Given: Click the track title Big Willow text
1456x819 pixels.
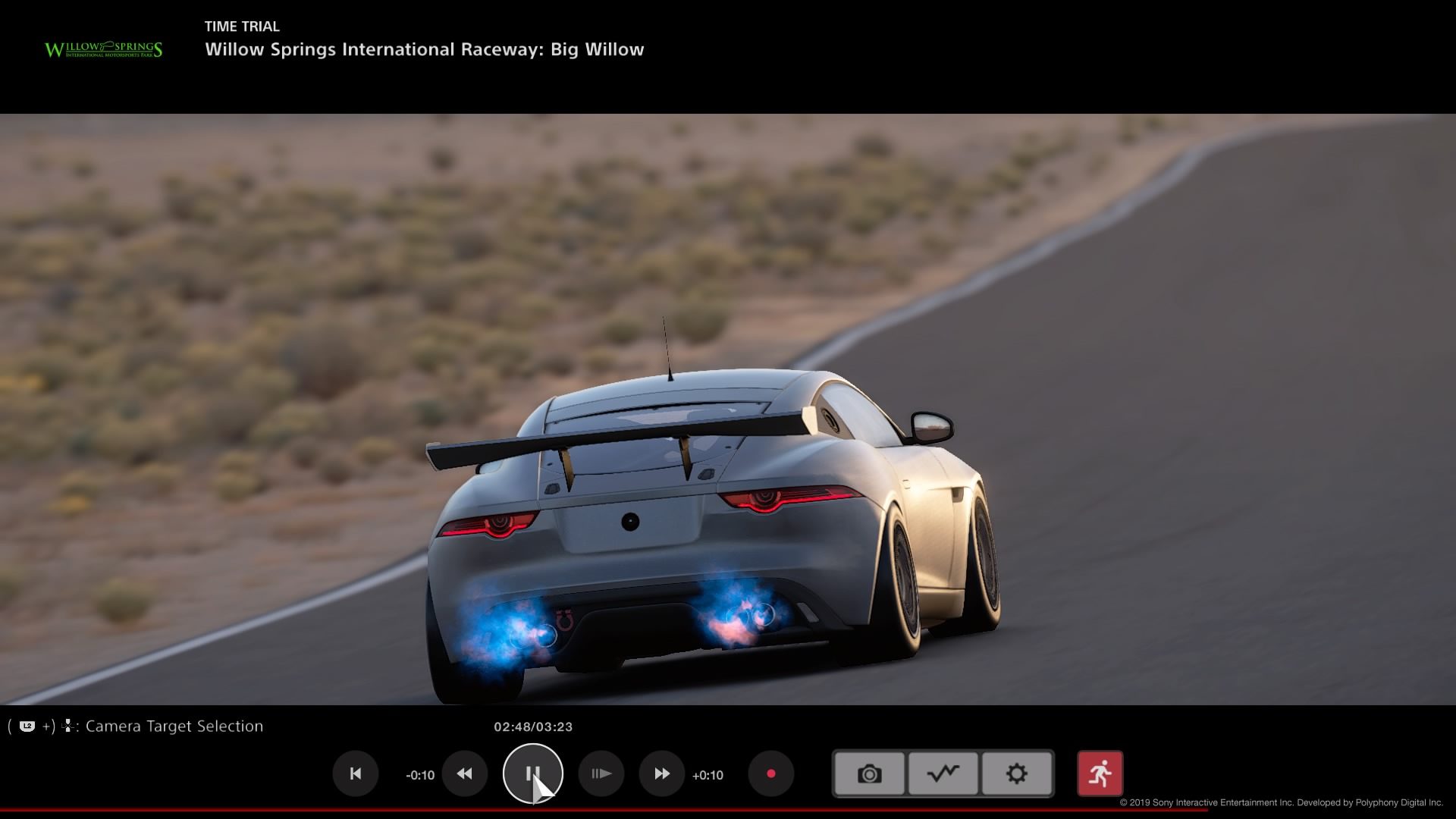Looking at the screenshot, I should point(597,49).
